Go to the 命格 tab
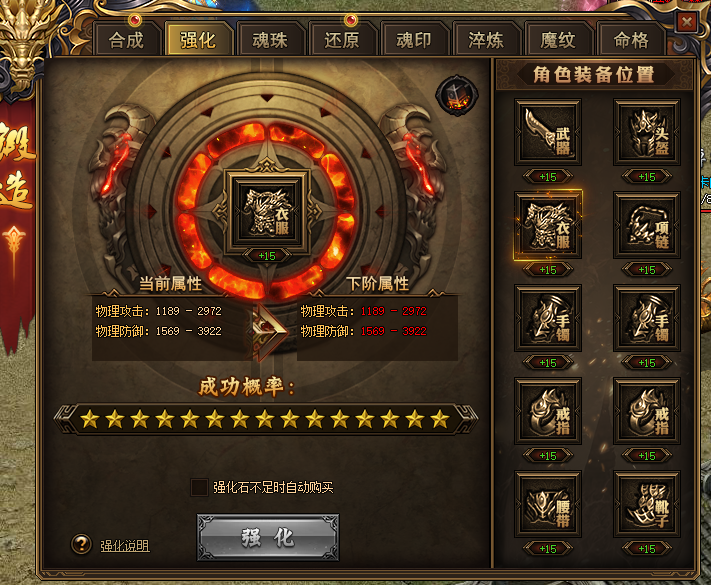Viewport: 711px width, 585px height. (631, 40)
